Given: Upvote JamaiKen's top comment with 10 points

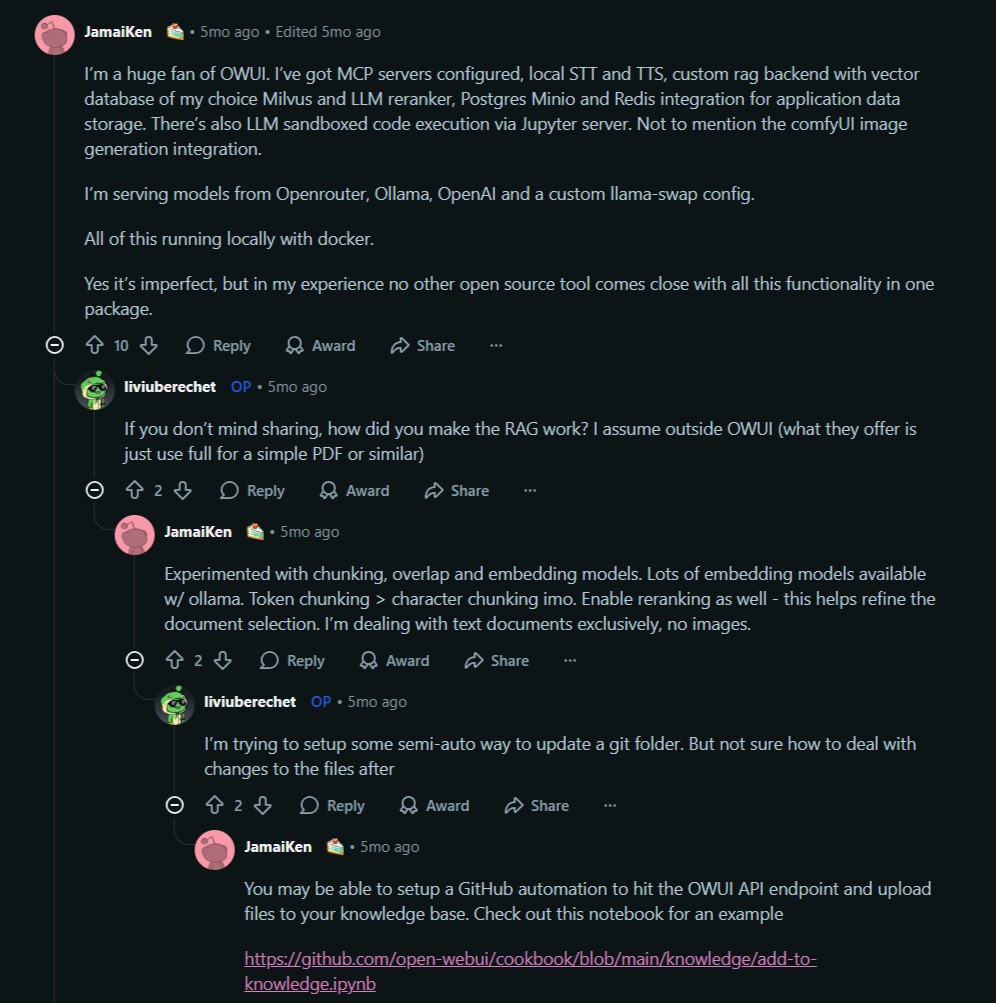Looking at the screenshot, I should tap(95, 345).
